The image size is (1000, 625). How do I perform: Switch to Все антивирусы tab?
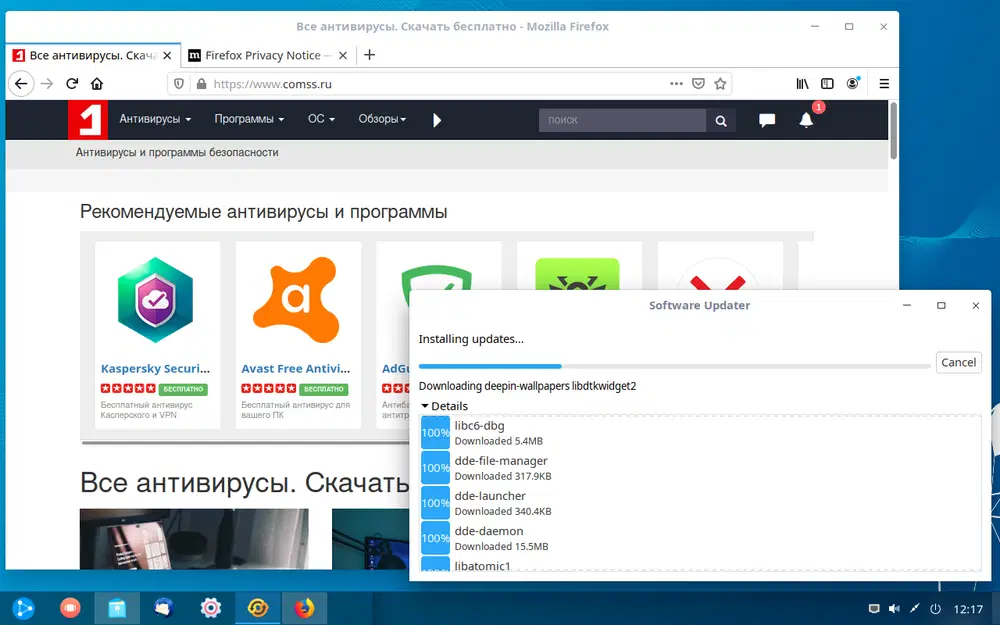point(92,55)
